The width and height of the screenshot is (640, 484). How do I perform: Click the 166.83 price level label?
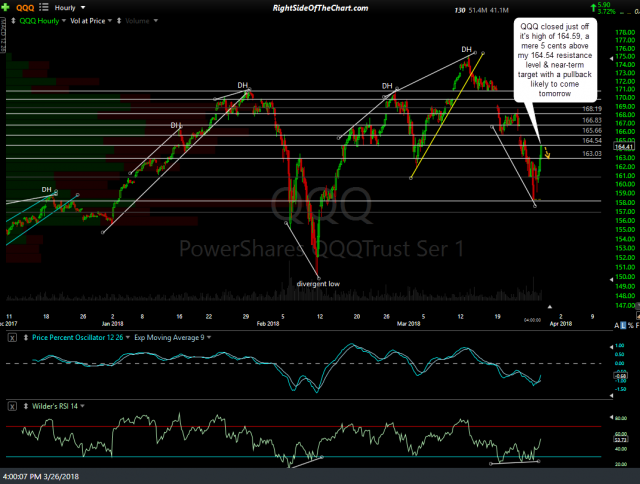pos(592,120)
